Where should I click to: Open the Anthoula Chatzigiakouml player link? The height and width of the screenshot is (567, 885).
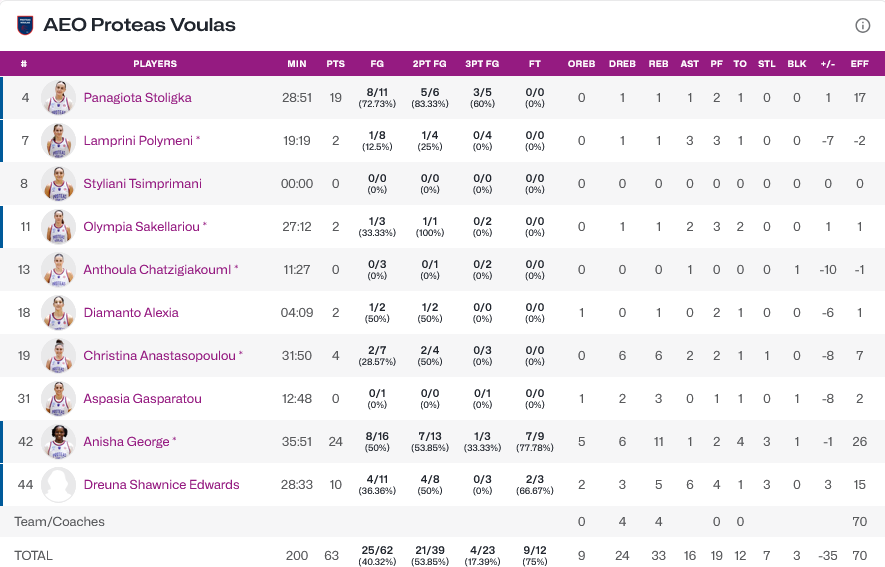(x=157, y=270)
